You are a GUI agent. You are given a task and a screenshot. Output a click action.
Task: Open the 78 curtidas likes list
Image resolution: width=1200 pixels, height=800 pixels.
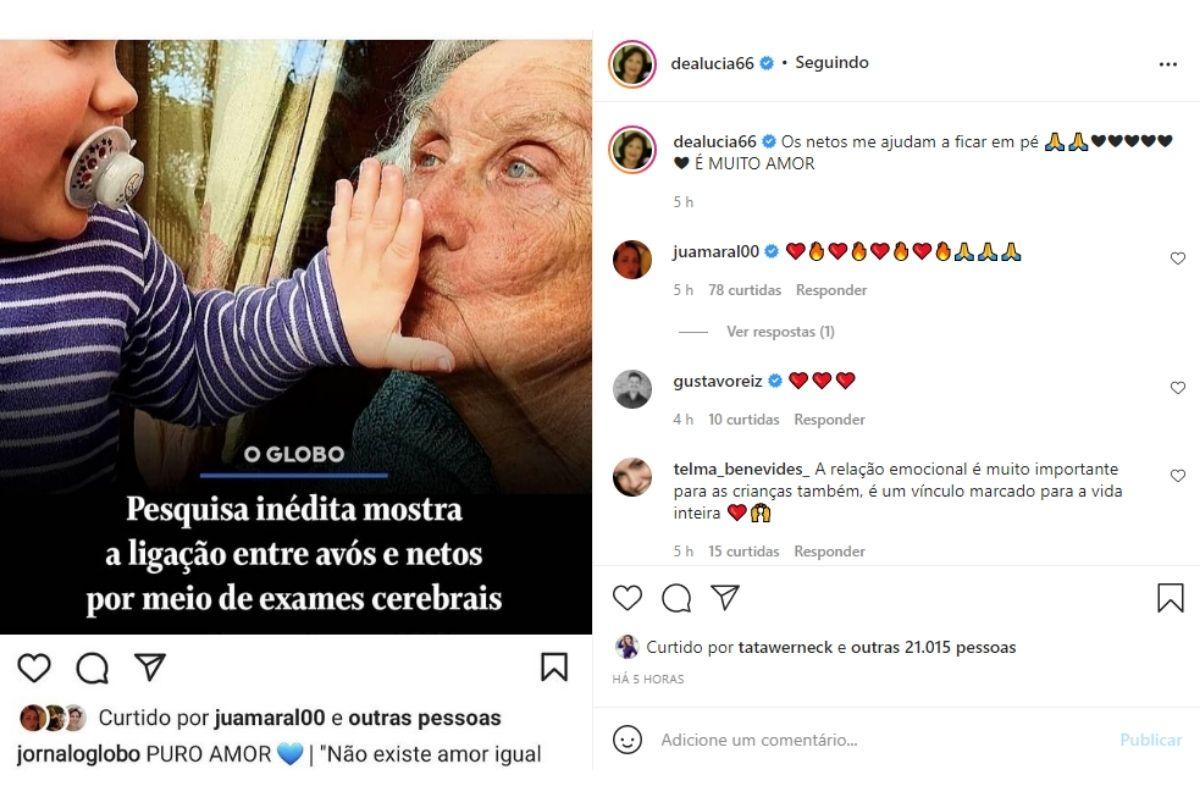(745, 290)
